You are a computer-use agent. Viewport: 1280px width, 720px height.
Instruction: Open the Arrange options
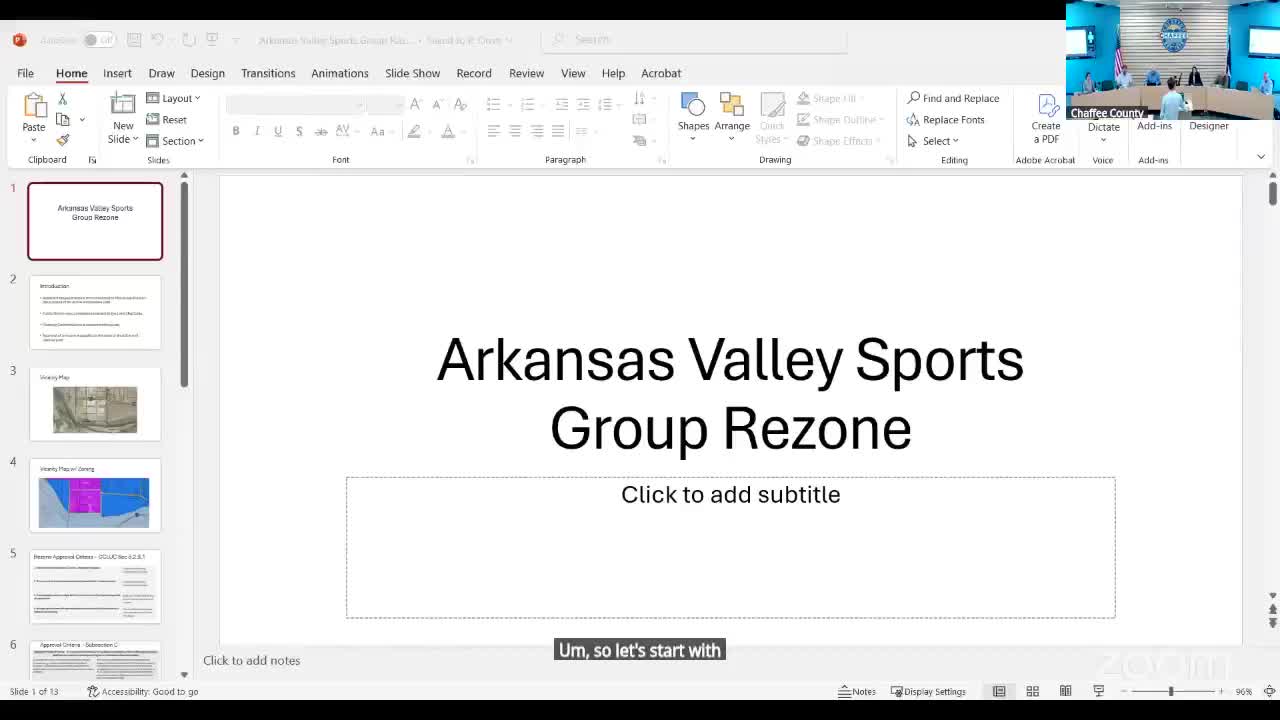(x=732, y=117)
